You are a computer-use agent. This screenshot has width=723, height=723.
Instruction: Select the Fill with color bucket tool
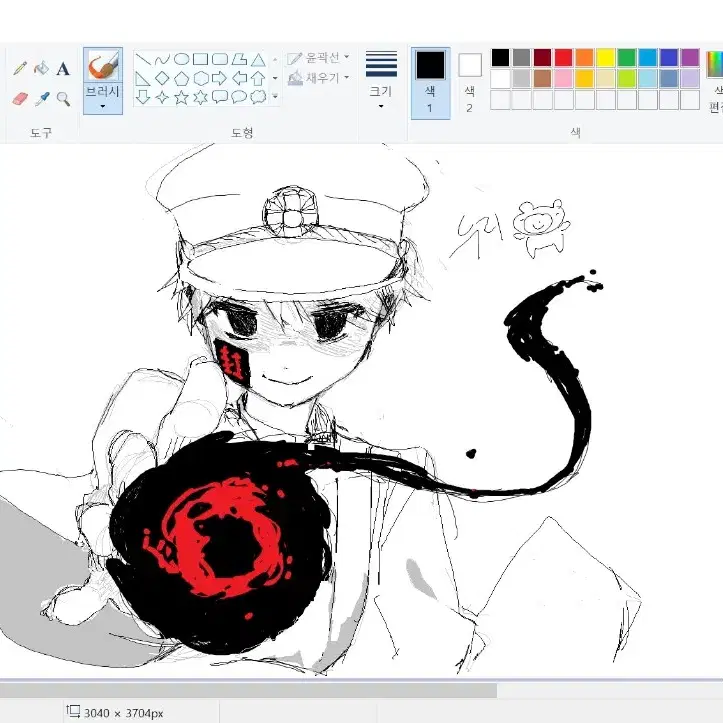click(41, 68)
